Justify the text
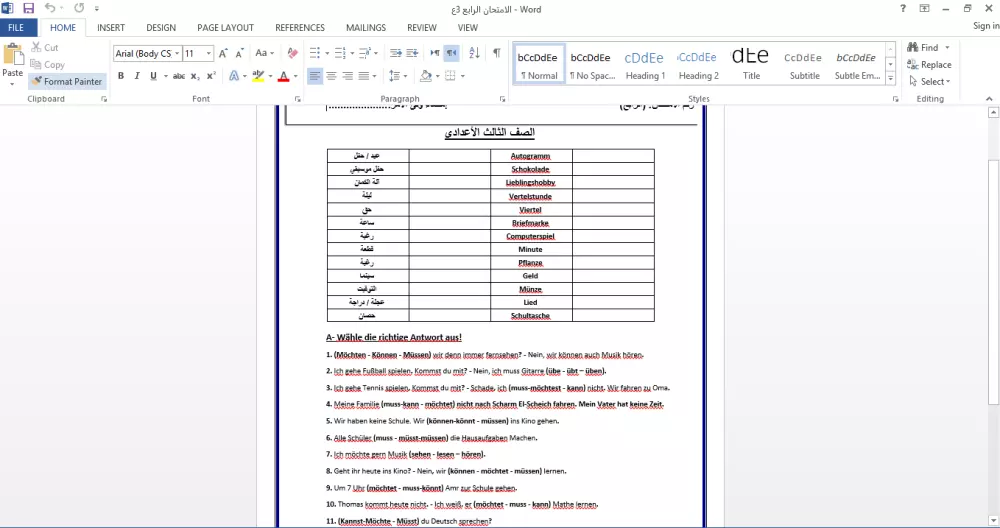This screenshot has height=528, width=1000. tap(364, 76)
